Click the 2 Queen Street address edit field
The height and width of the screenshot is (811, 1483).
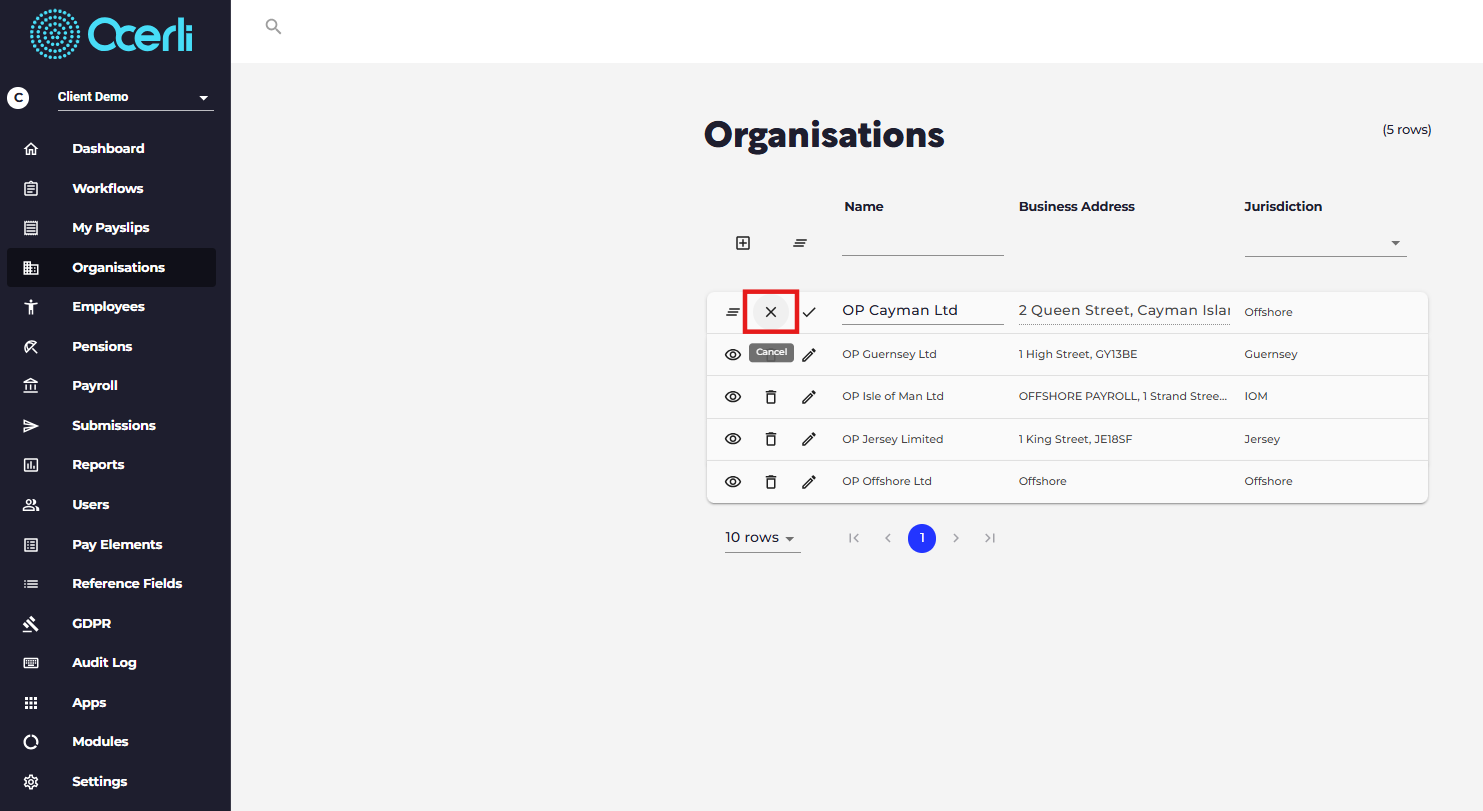coord(1124,311)
